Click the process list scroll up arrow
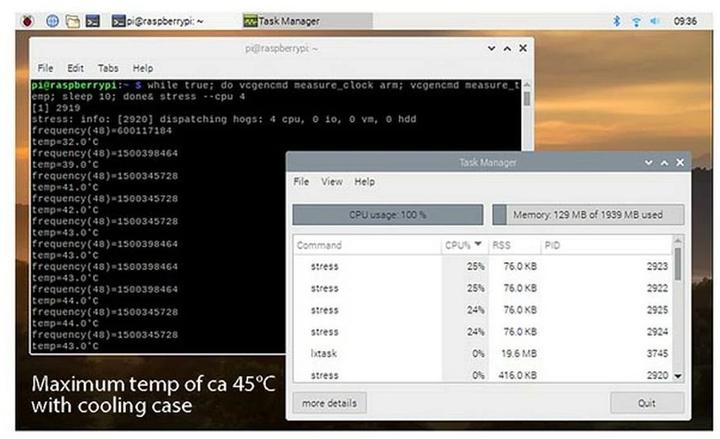 tap(678, 241)
